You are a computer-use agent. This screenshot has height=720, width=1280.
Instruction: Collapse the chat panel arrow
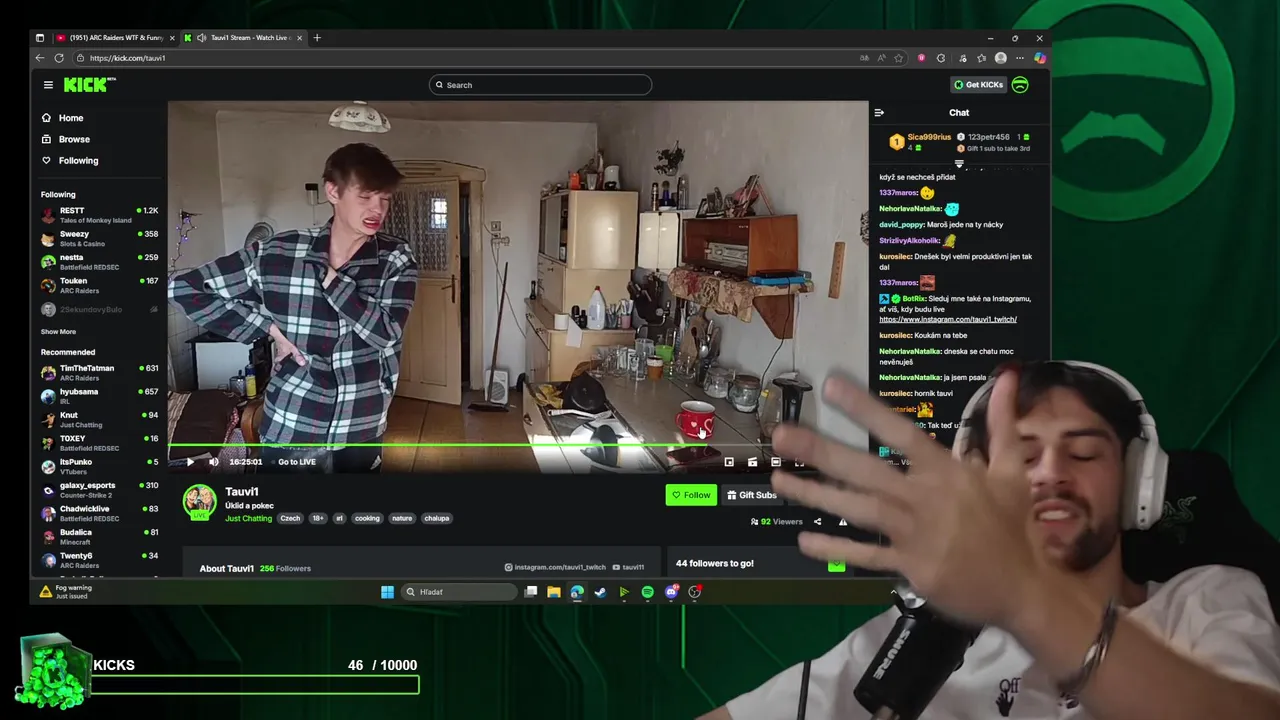tap(879, 113)
